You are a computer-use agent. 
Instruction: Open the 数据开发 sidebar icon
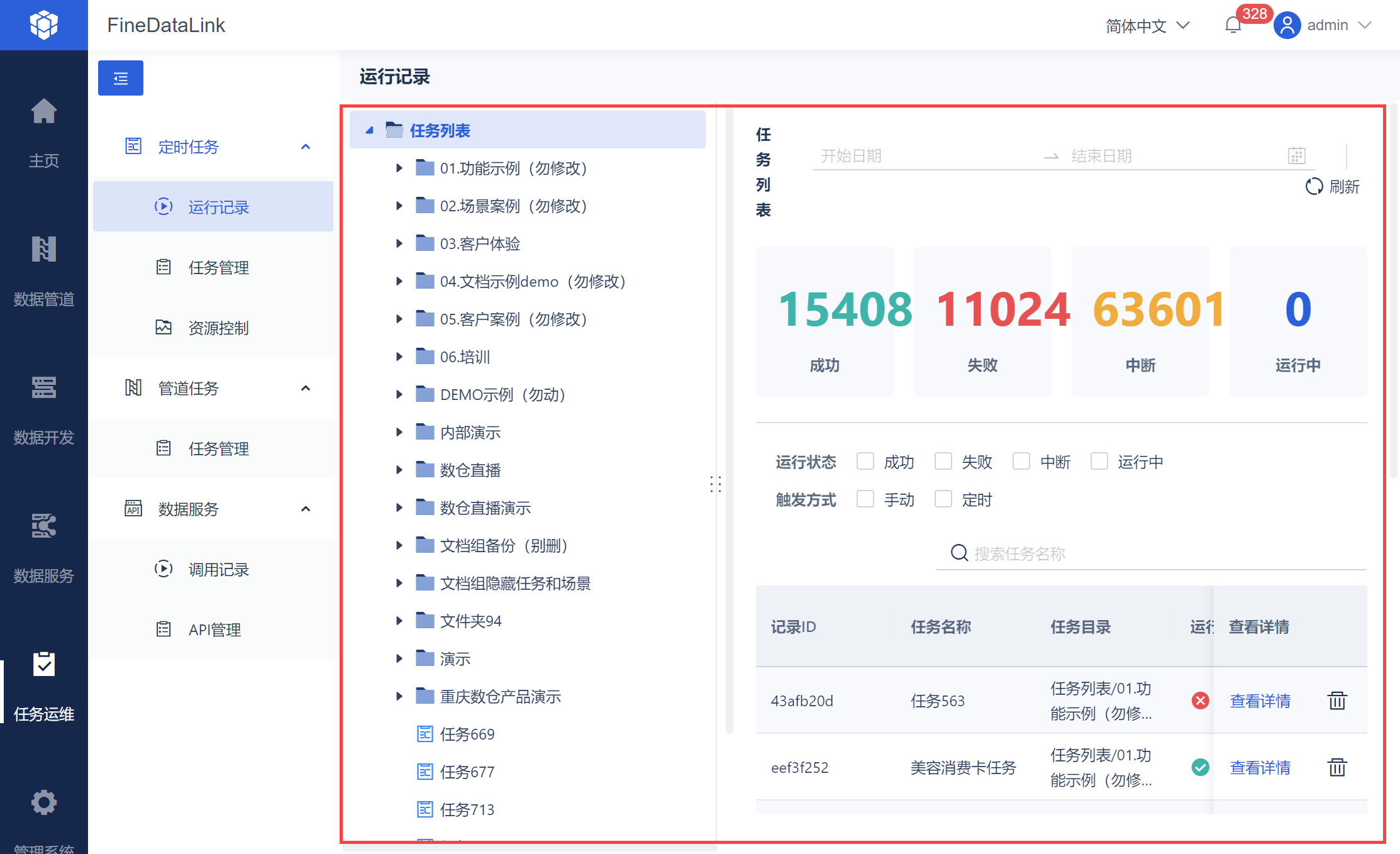(x=44, y=388)
